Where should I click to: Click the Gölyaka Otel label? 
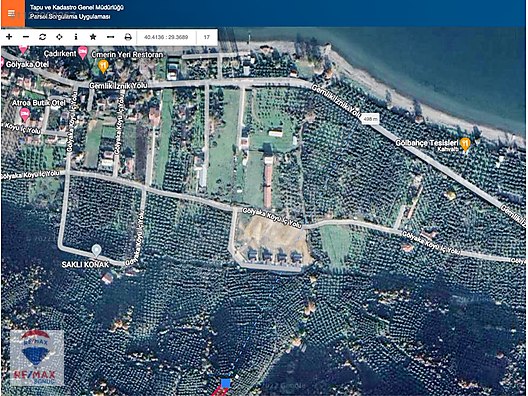(27, 64)
